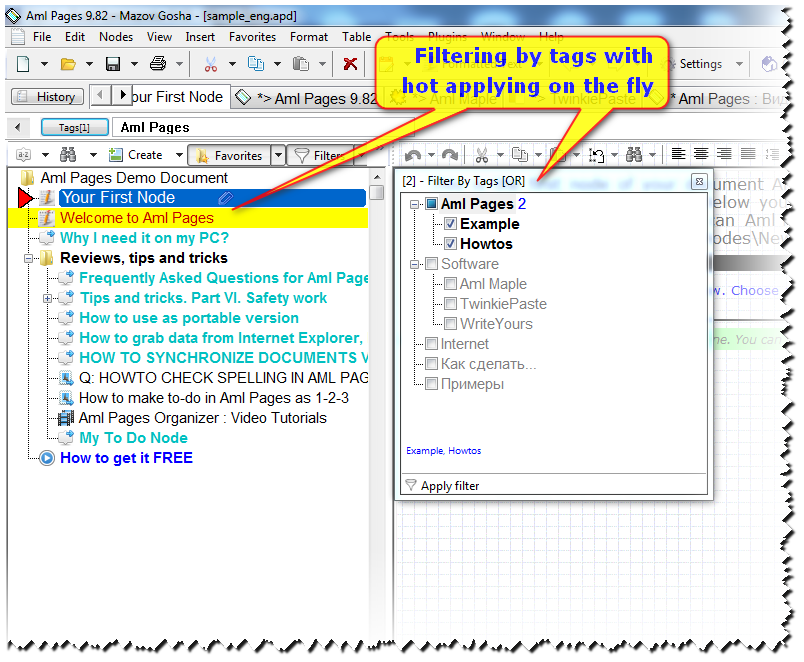Open the Format menu
Viewport: 804px width, 662px height.
(309, 37)
